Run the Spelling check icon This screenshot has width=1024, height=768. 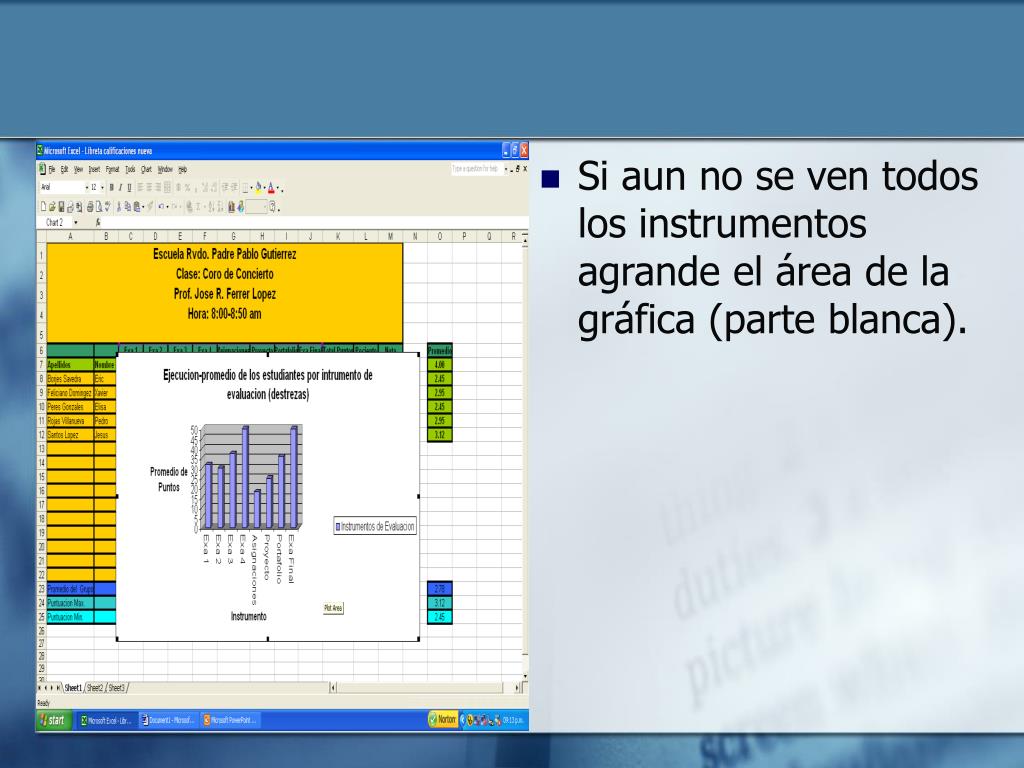tap(107, 206)
